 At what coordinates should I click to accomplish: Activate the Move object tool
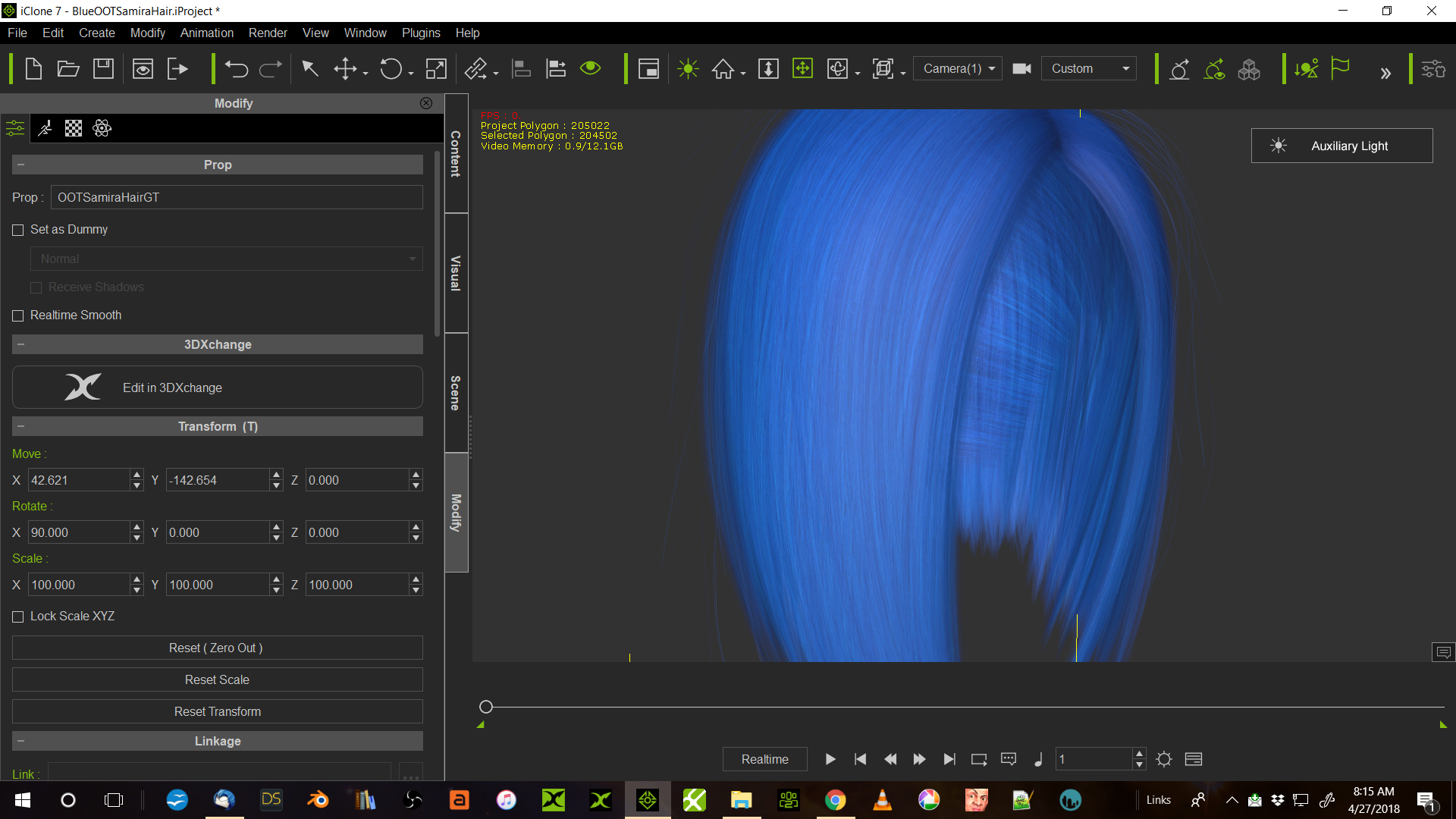point(345,69)
